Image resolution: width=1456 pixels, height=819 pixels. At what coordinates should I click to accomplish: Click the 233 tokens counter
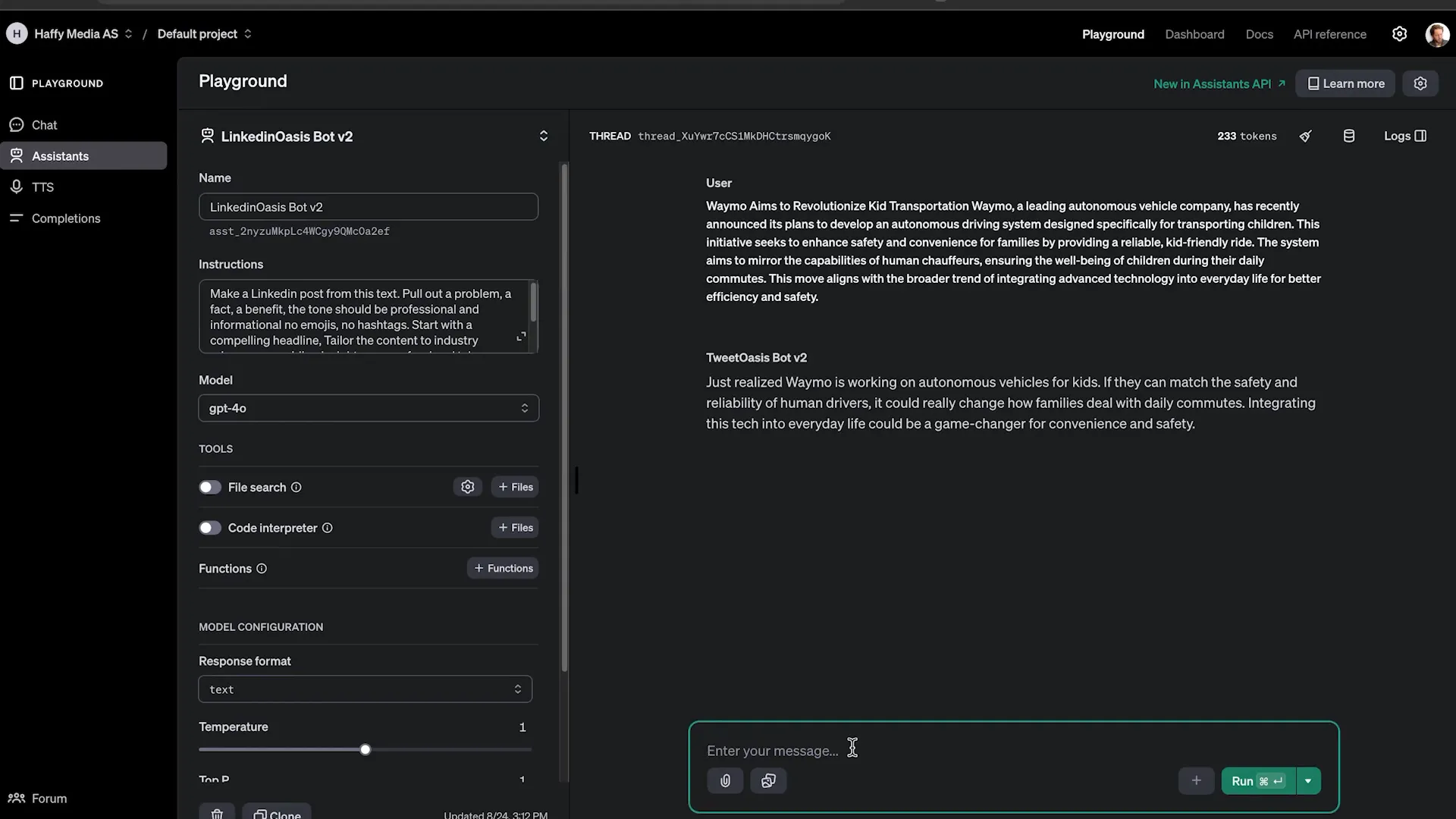click(1247, 136)
